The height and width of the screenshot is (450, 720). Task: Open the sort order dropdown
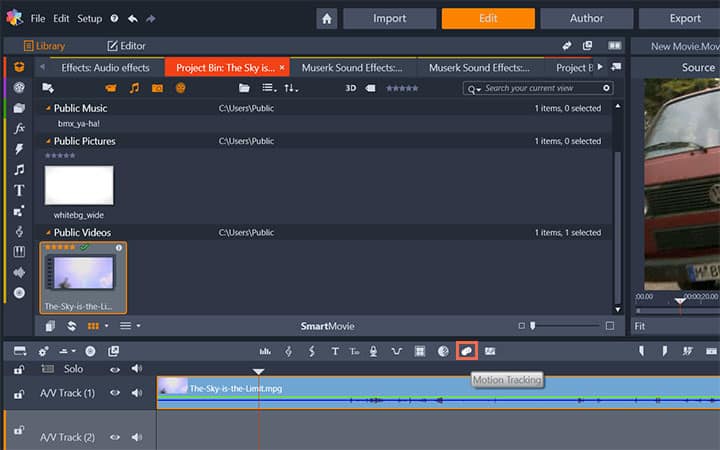[x=291, y=88]
